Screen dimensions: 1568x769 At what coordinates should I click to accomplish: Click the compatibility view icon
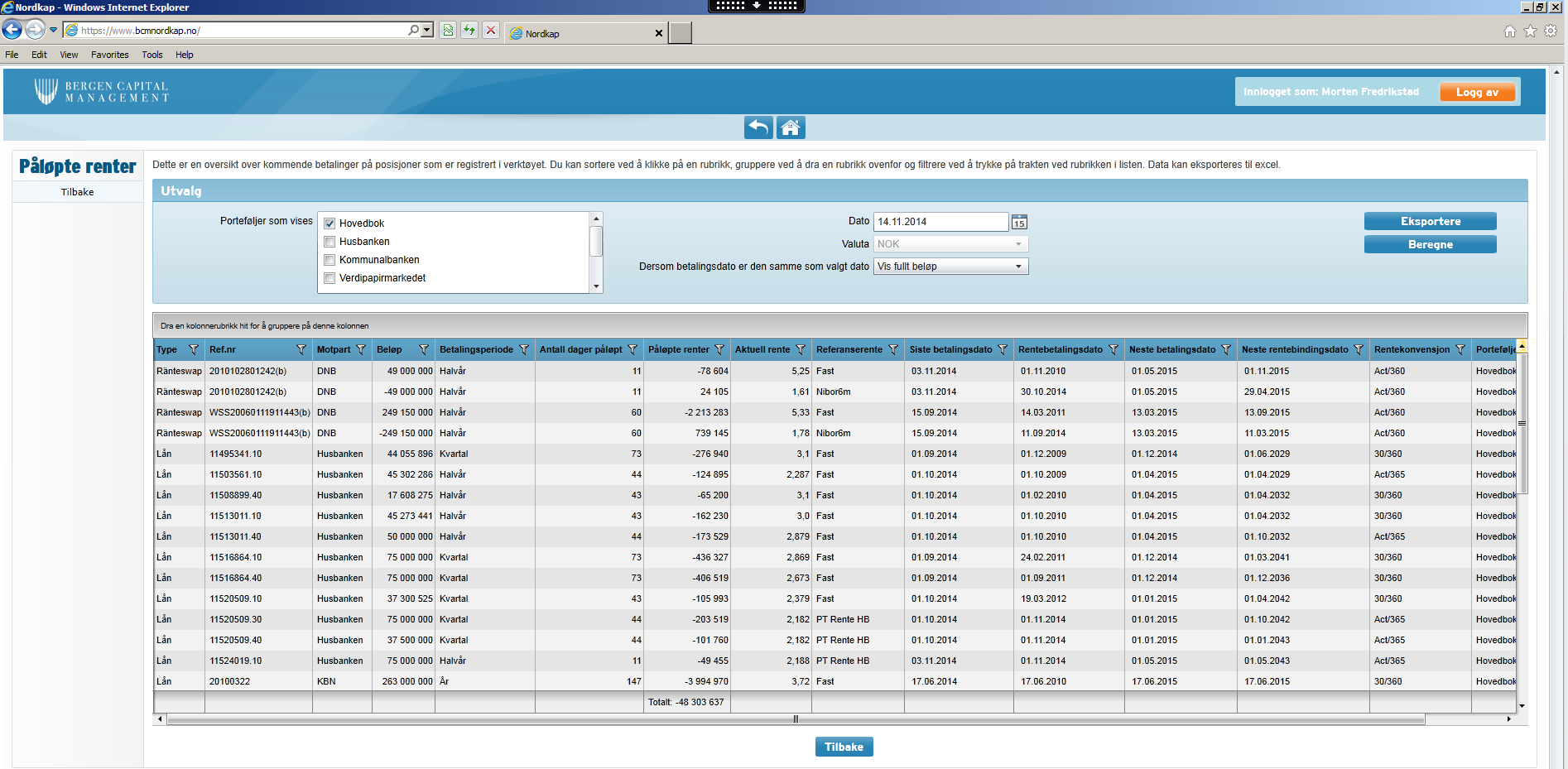(x=448, y=30)
